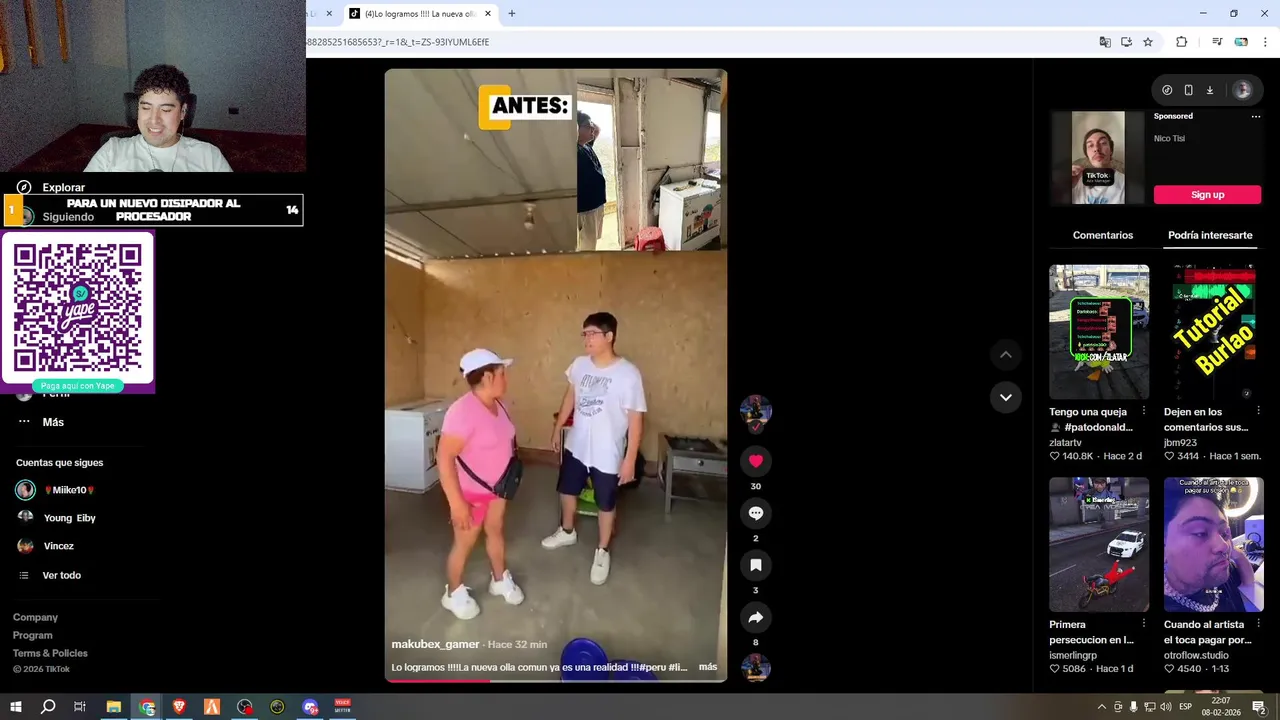Switch to the Podría interesarte tab
The width and height of the screenshot is (1280, 720).
tap(1210, 235)
